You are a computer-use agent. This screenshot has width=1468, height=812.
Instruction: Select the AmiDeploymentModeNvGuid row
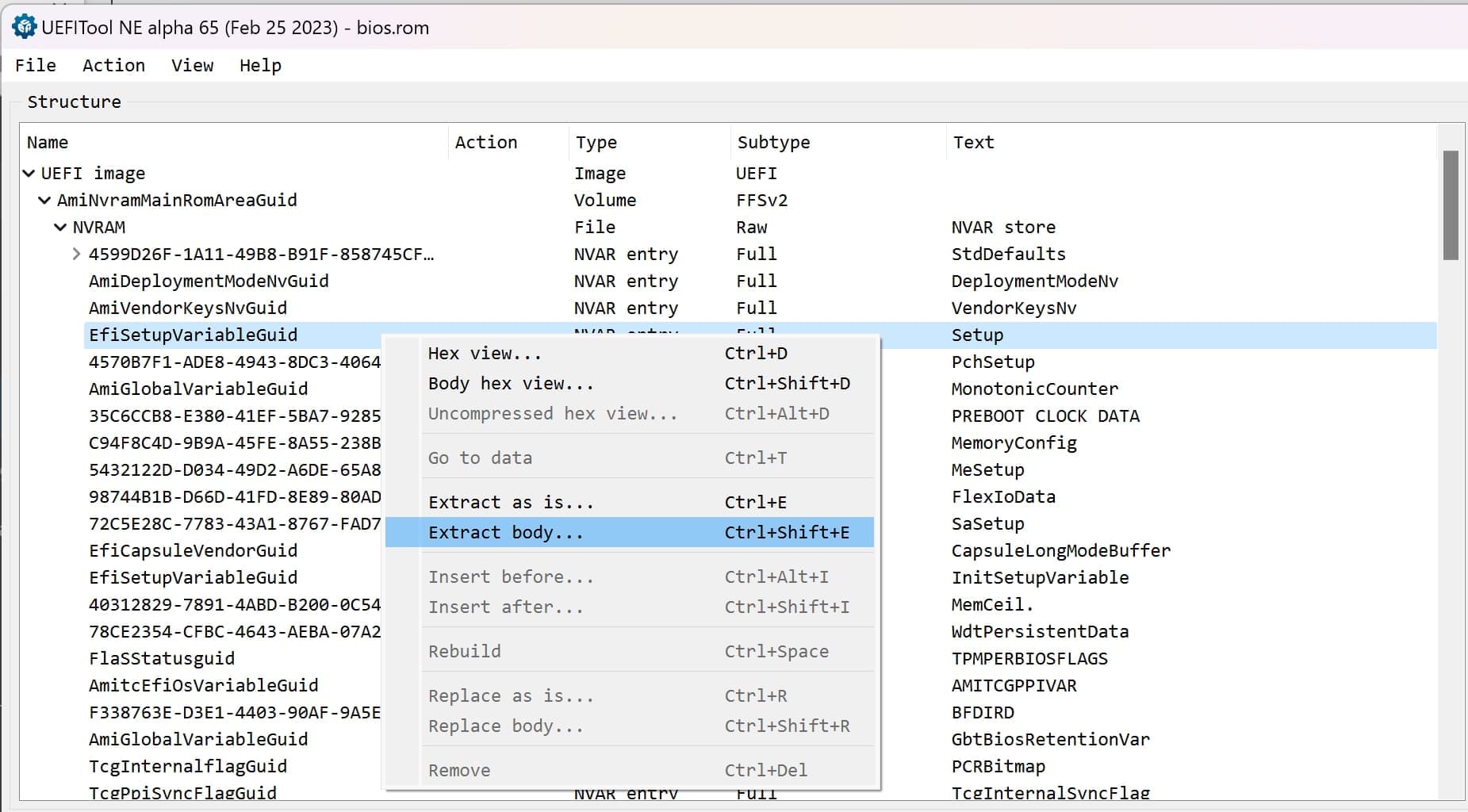point(209,281)
